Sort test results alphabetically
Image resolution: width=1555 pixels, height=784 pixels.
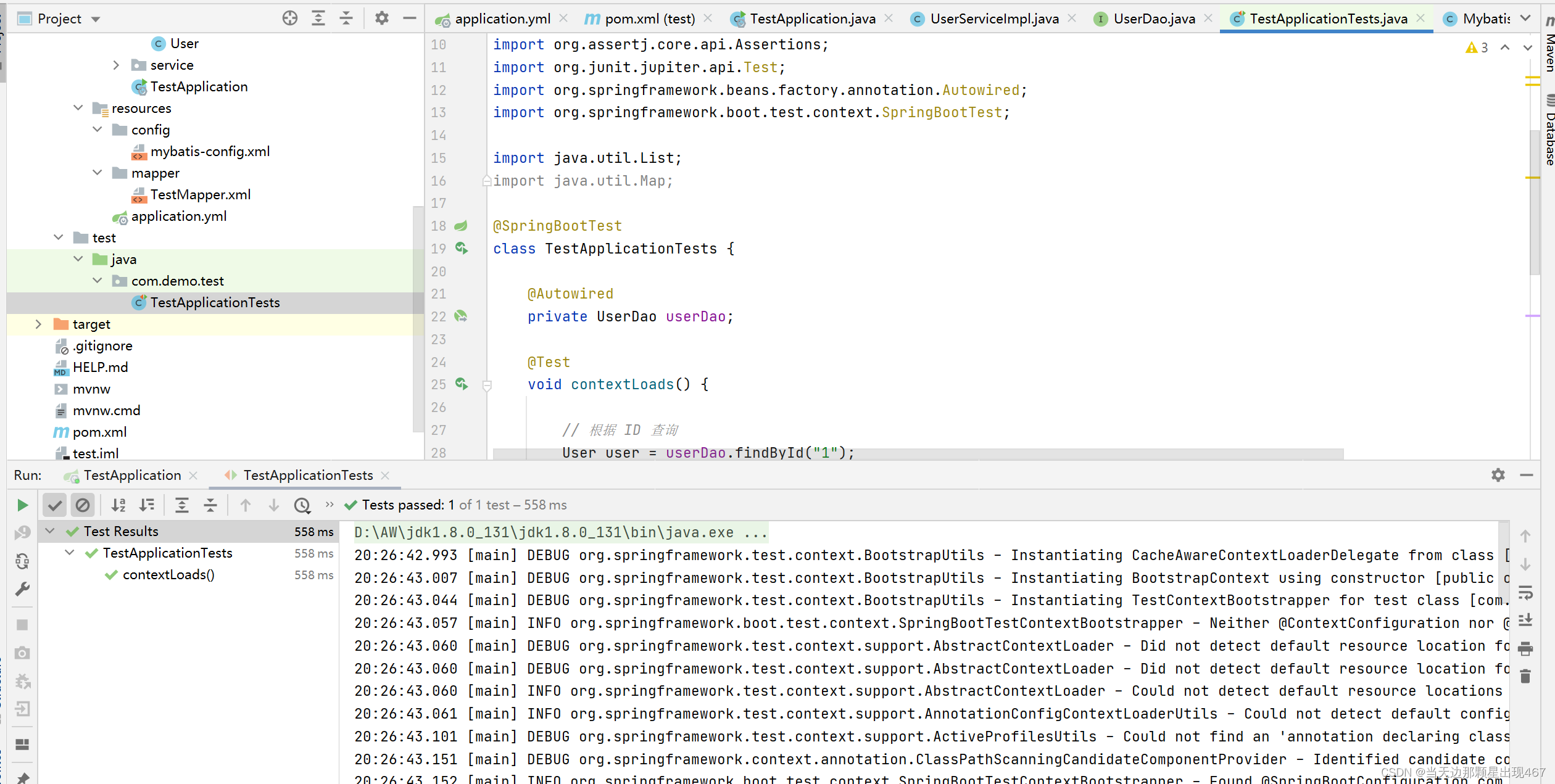118,505
